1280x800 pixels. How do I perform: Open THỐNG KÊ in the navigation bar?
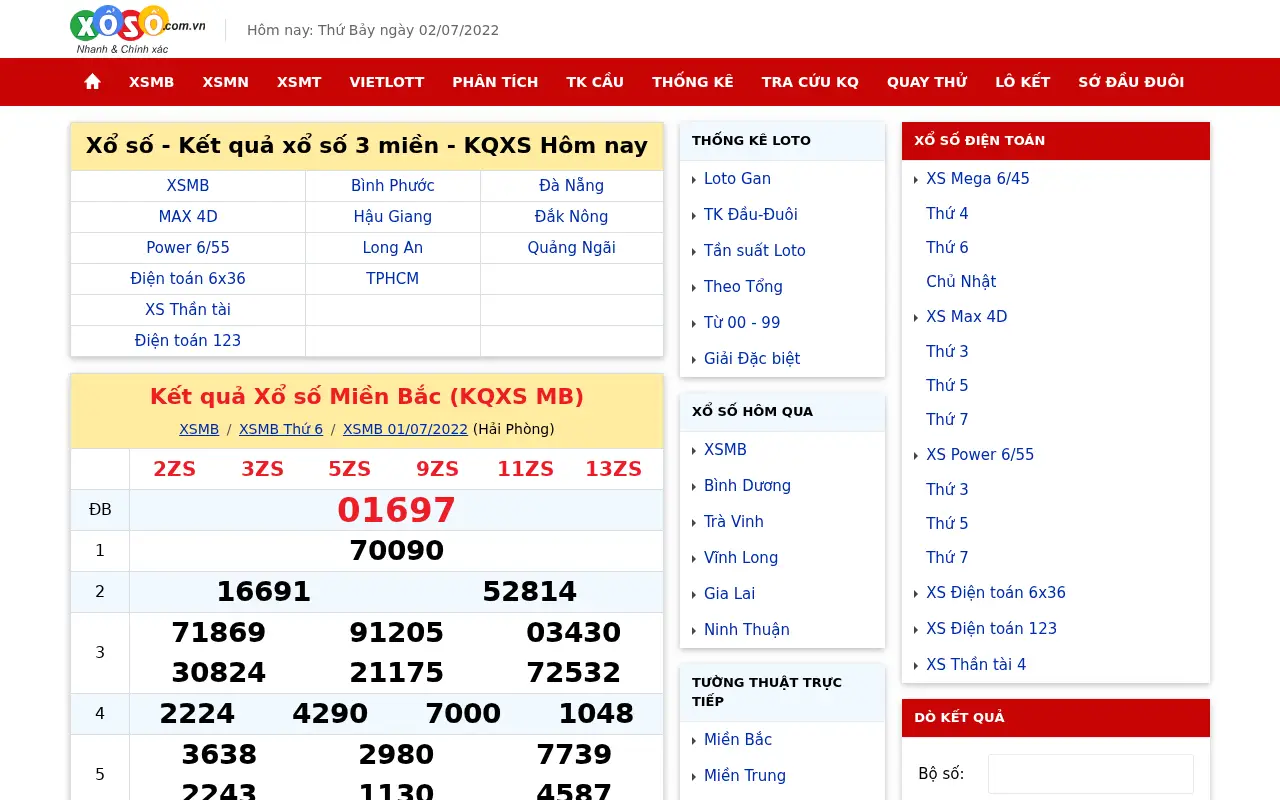pos(693,82)
